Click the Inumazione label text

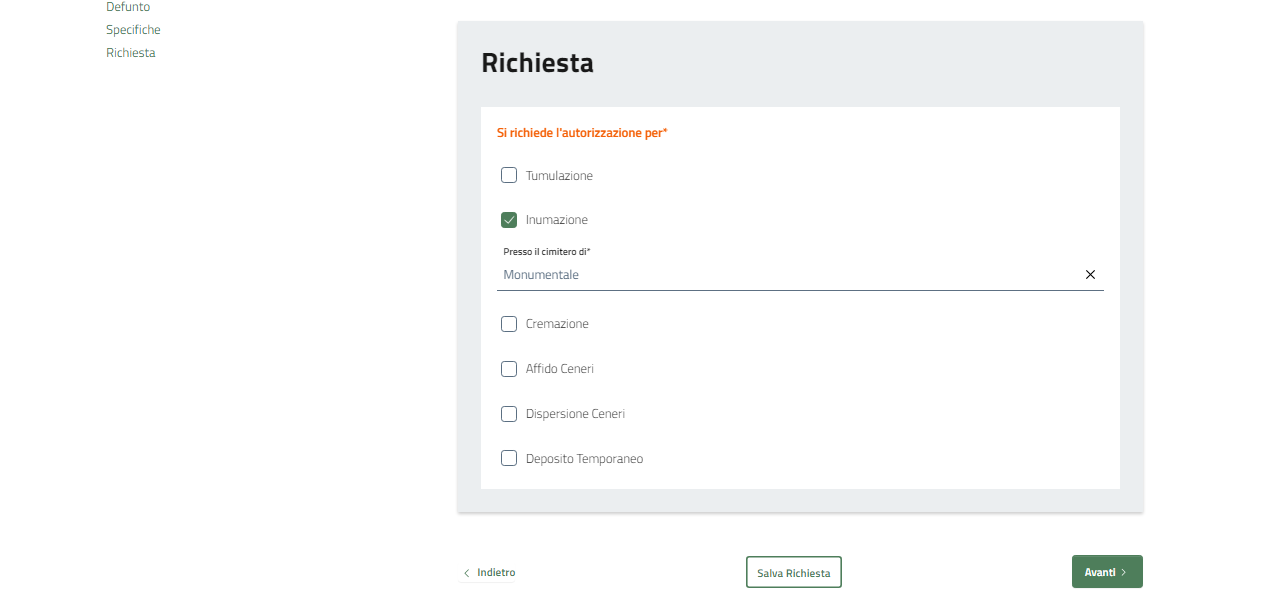(x=557, y=220)
